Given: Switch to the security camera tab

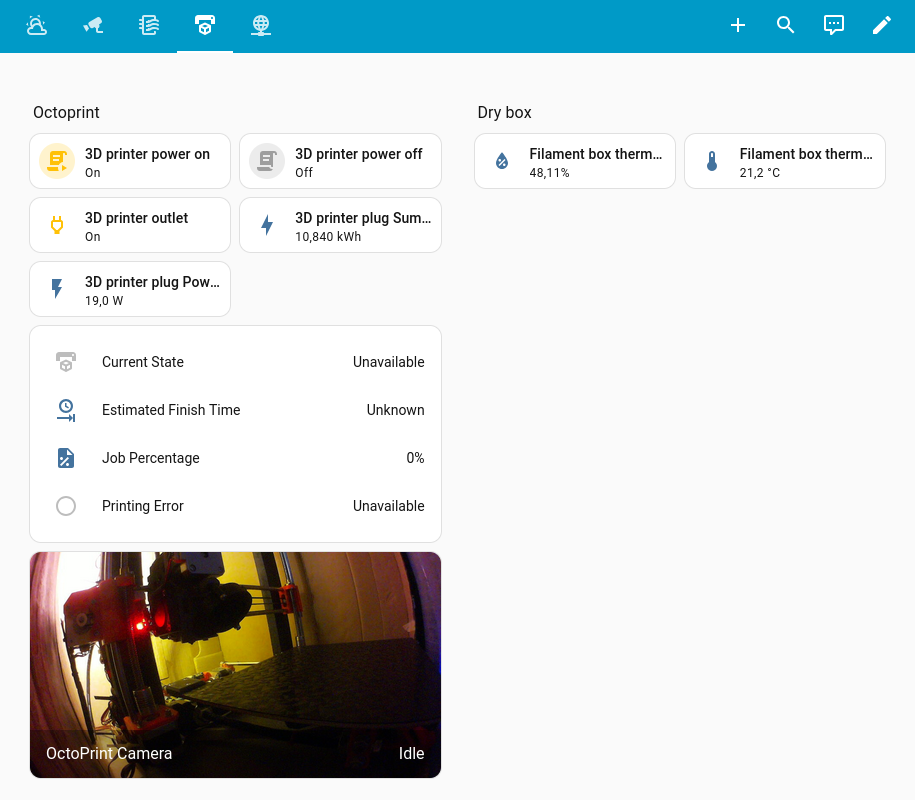Looking at the screenshot, I should (93, 26).
